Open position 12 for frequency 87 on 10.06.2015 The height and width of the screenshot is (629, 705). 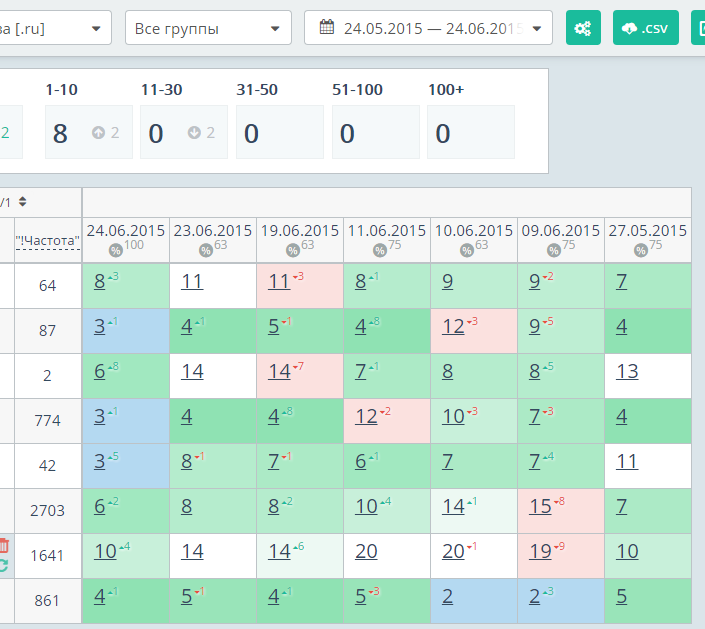pyautogui.click(x=453, y=327)
